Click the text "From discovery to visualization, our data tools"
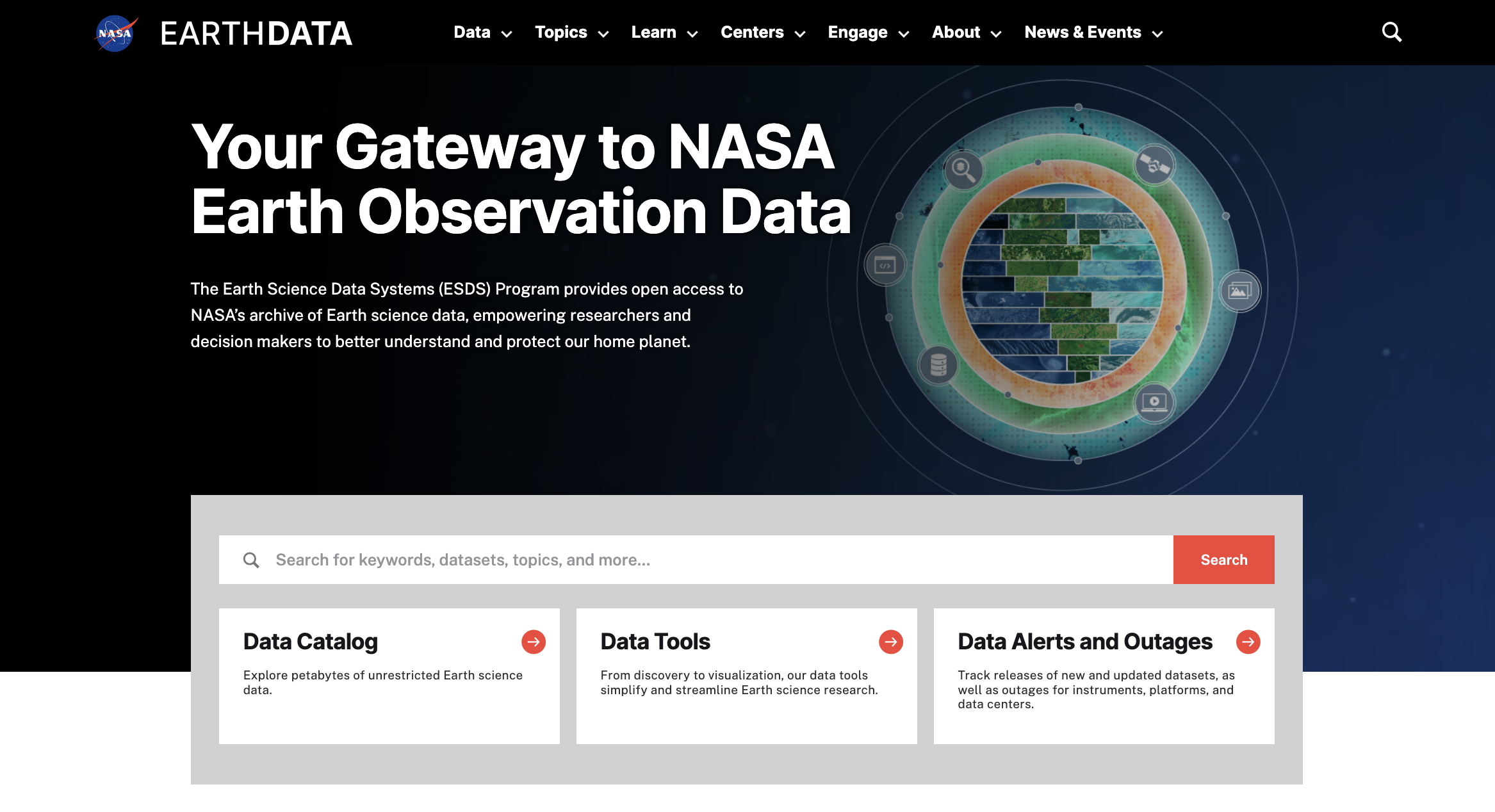This screenshot has height=812, width=1495. pyautogui.click(x=734, y=675)
